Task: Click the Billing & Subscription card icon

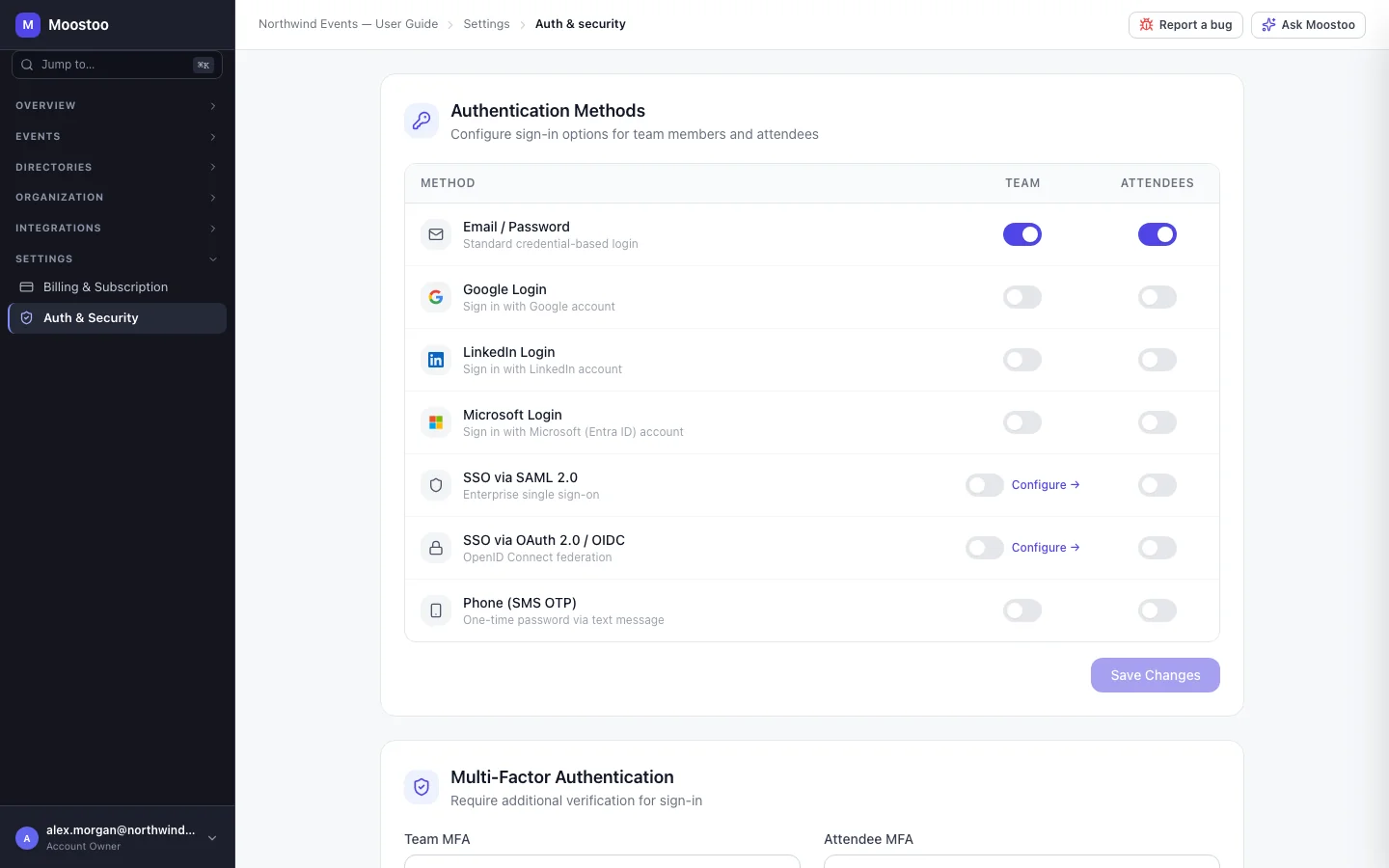Action: (27, 287)
